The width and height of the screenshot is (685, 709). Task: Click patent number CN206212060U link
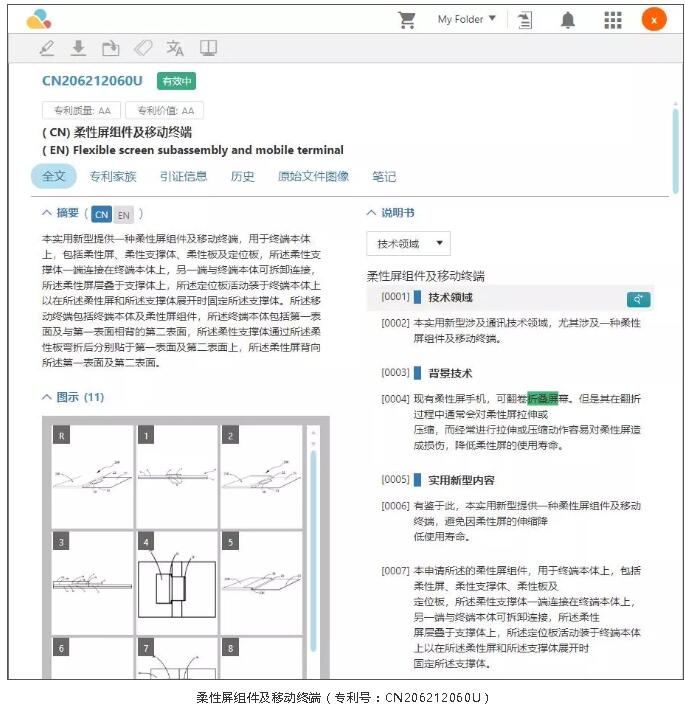coord(92,81)
